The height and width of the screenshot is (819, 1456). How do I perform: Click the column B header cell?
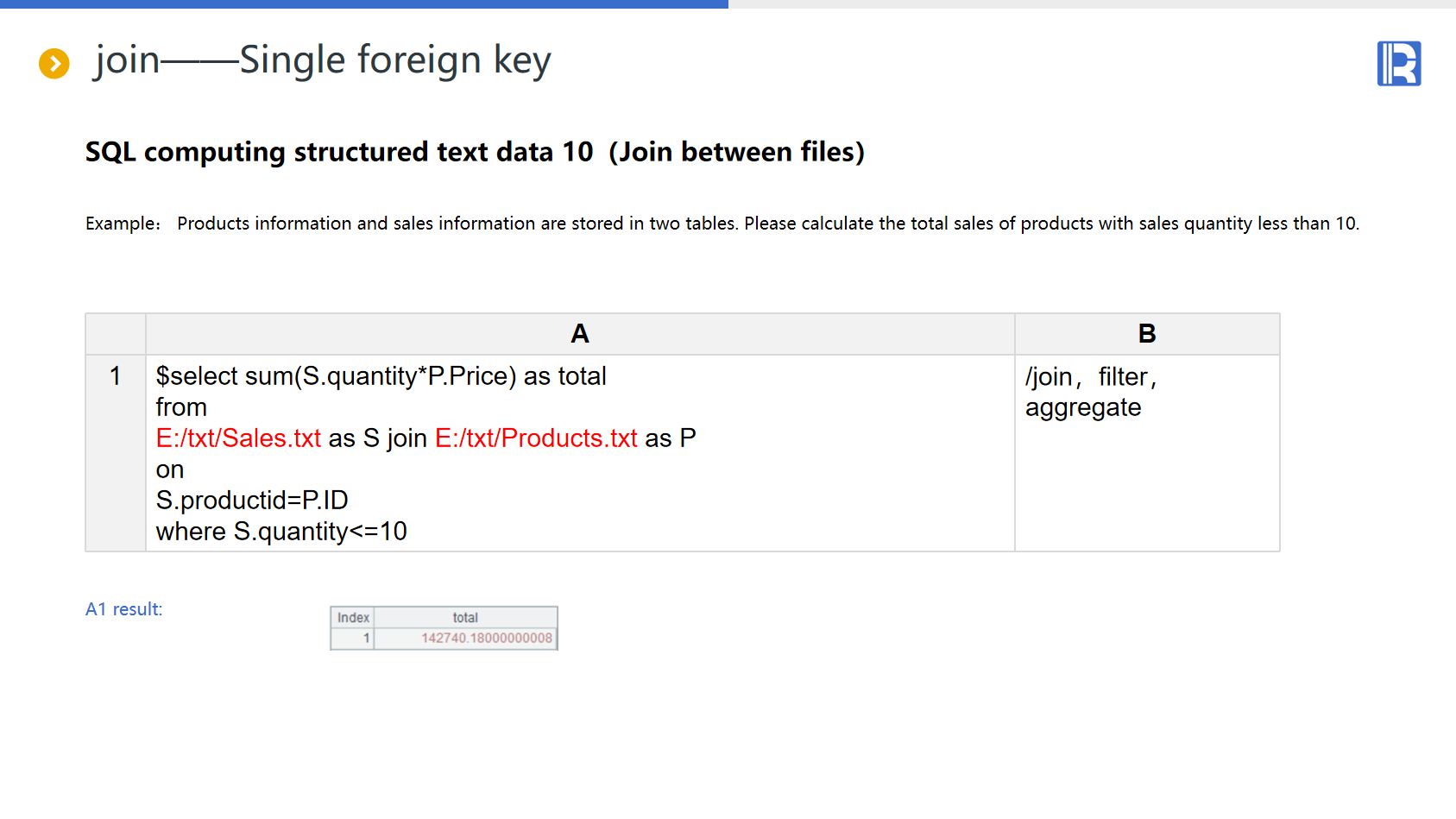click(x=1146, y=334)
